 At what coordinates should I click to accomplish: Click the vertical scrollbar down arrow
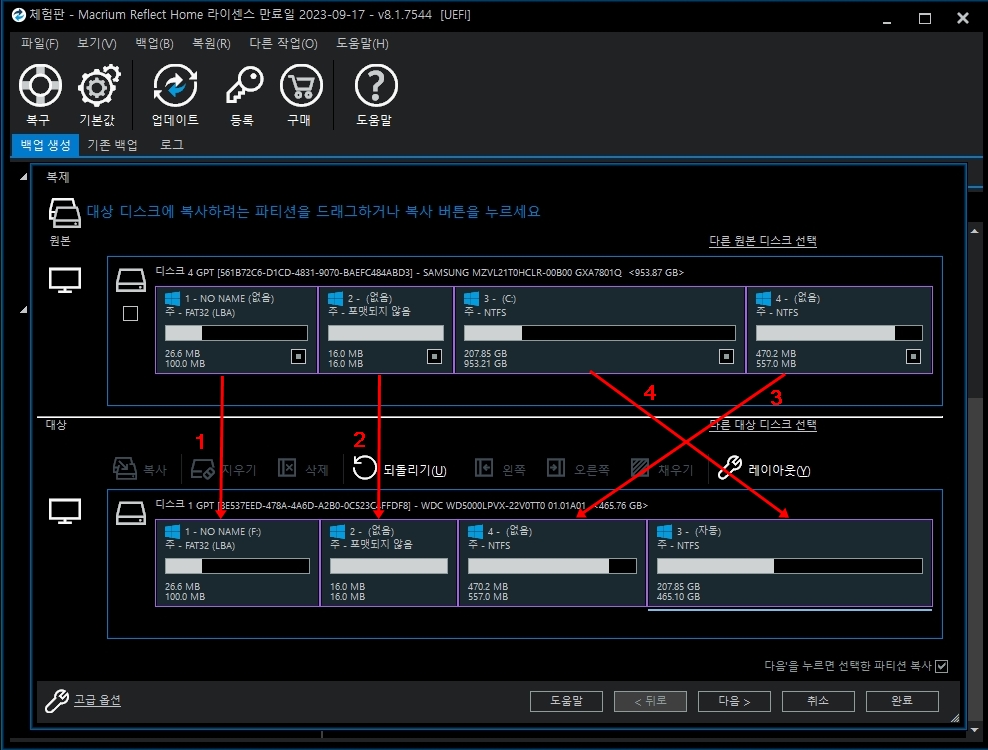click(975, 730)
